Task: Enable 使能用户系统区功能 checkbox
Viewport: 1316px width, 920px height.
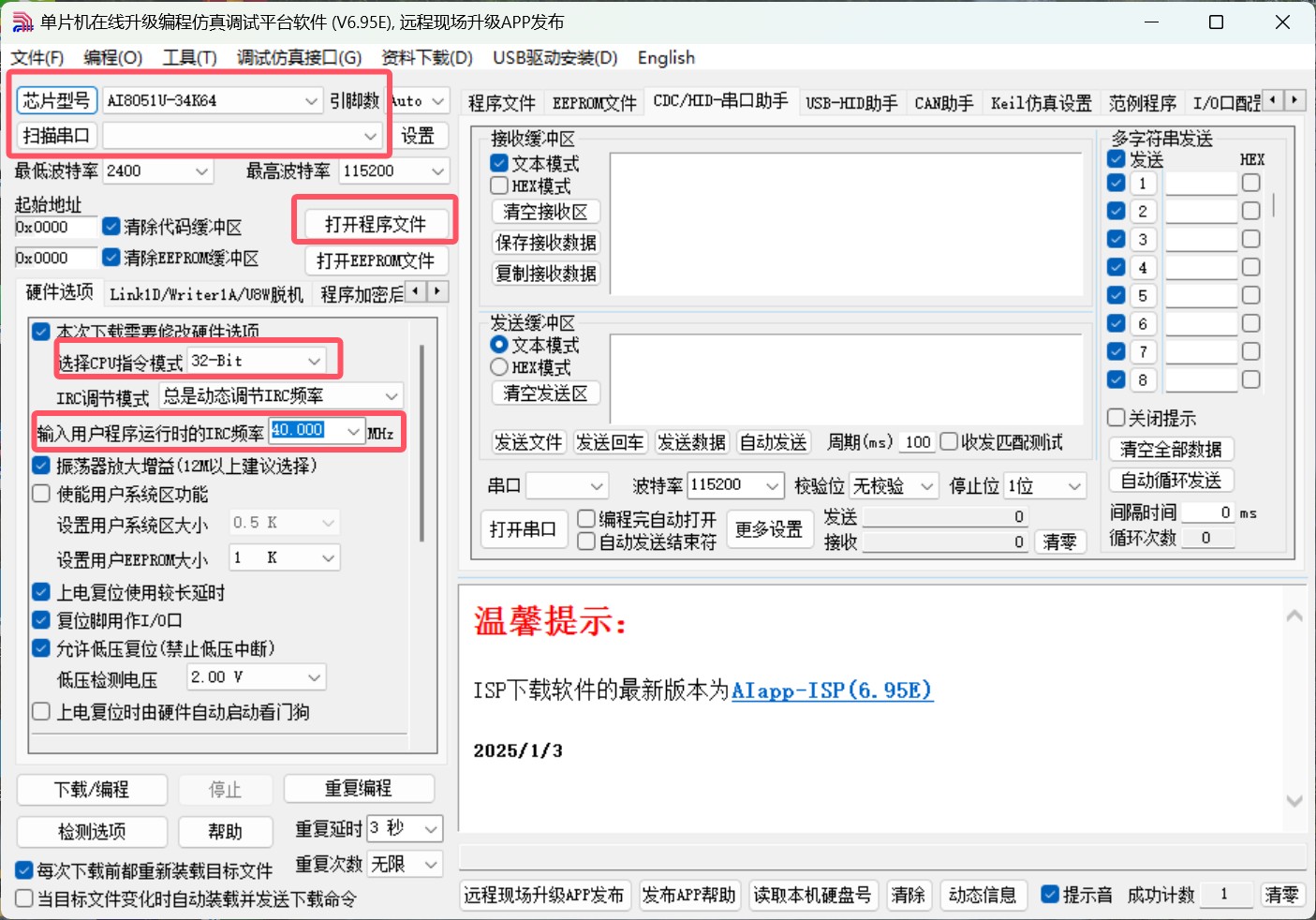Action: click(x=41, y=494)
